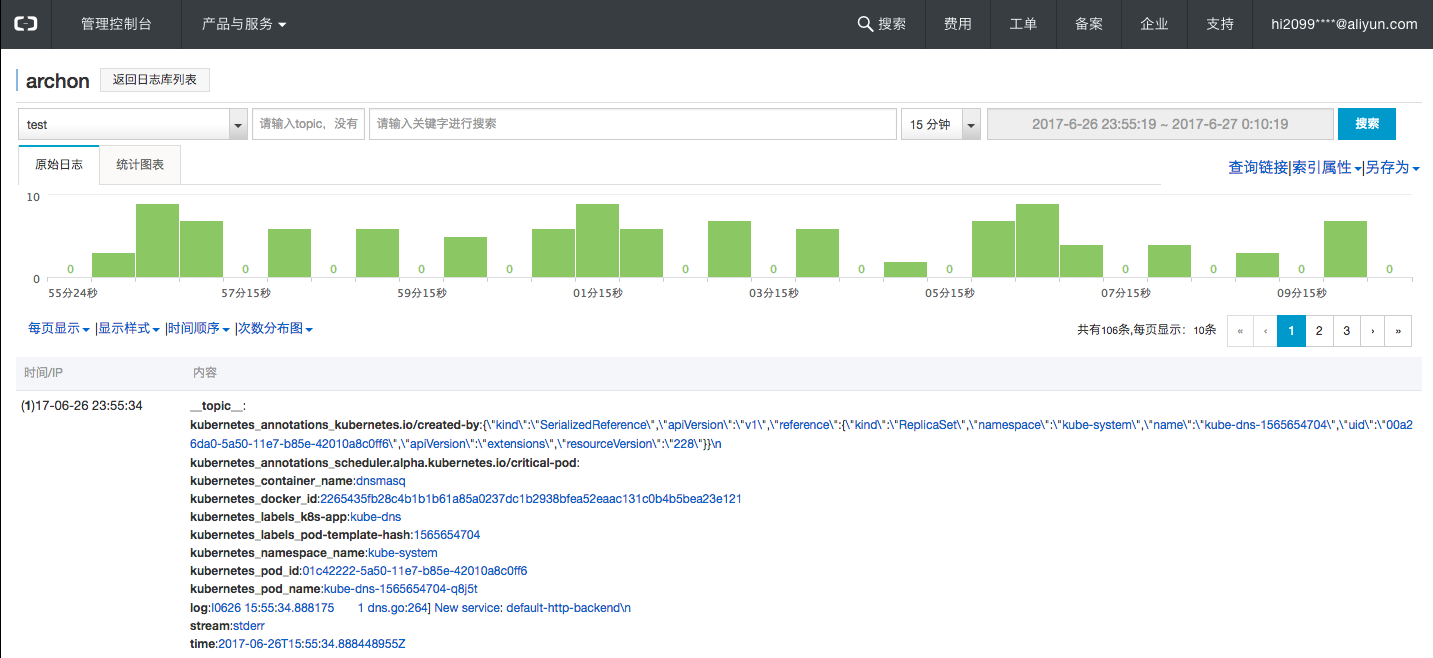Open the 查询链接 link
The image size is (1433, 658).
[1257, 168]
